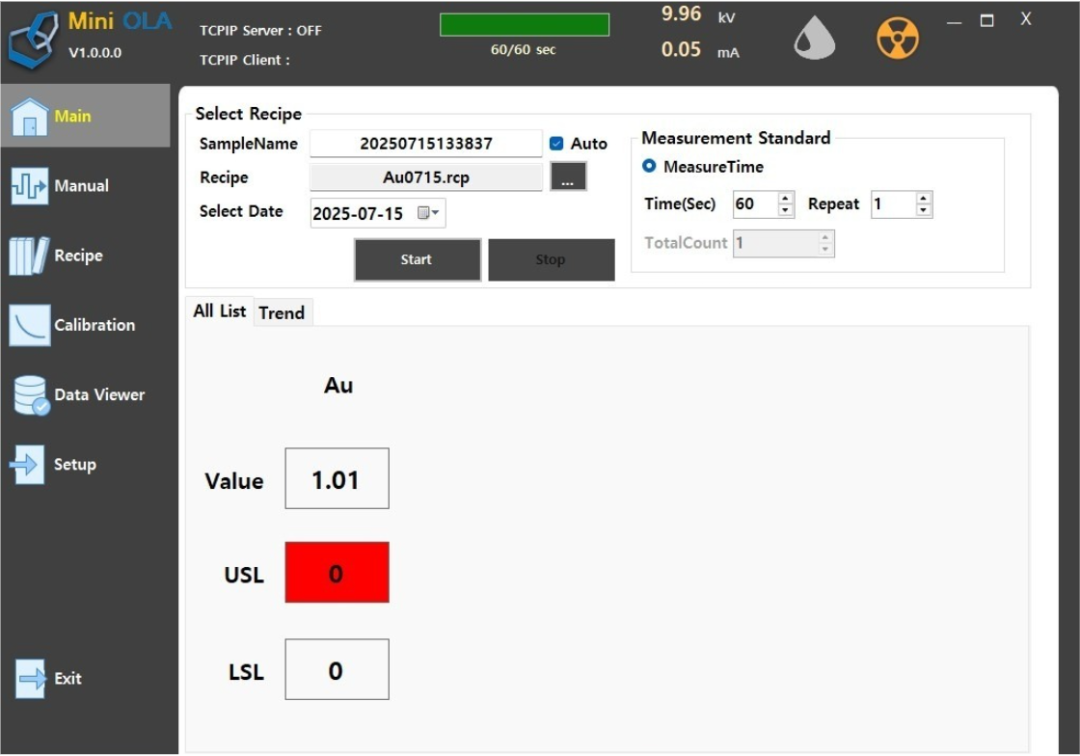1080x756 pixels.
Task: Select the Manual waveform icon
Action: pyautogui.click(x=30, y=186)
